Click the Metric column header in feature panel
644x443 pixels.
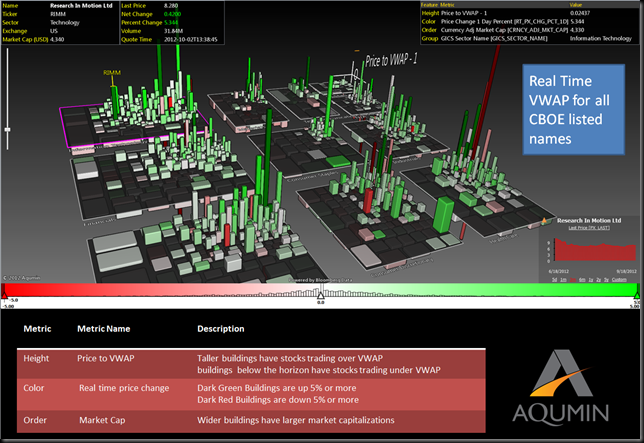447,5
